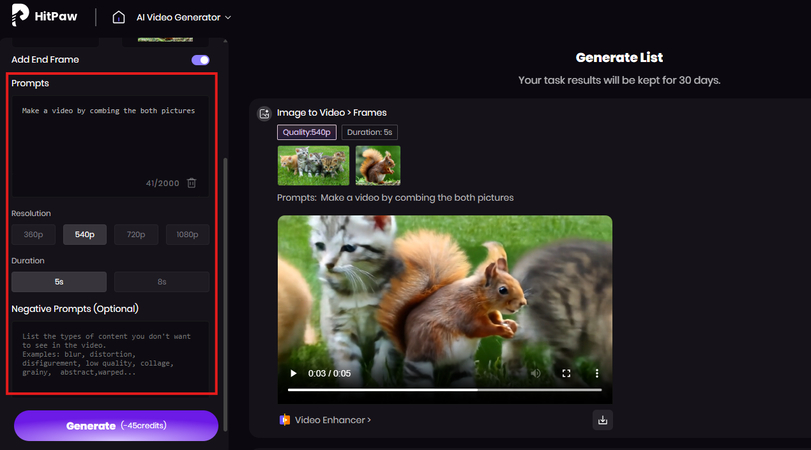Click the 0:03 / 0:05 time display
Image resolution: width=811 pixels, height=450 pixels.
pos(329,373)
